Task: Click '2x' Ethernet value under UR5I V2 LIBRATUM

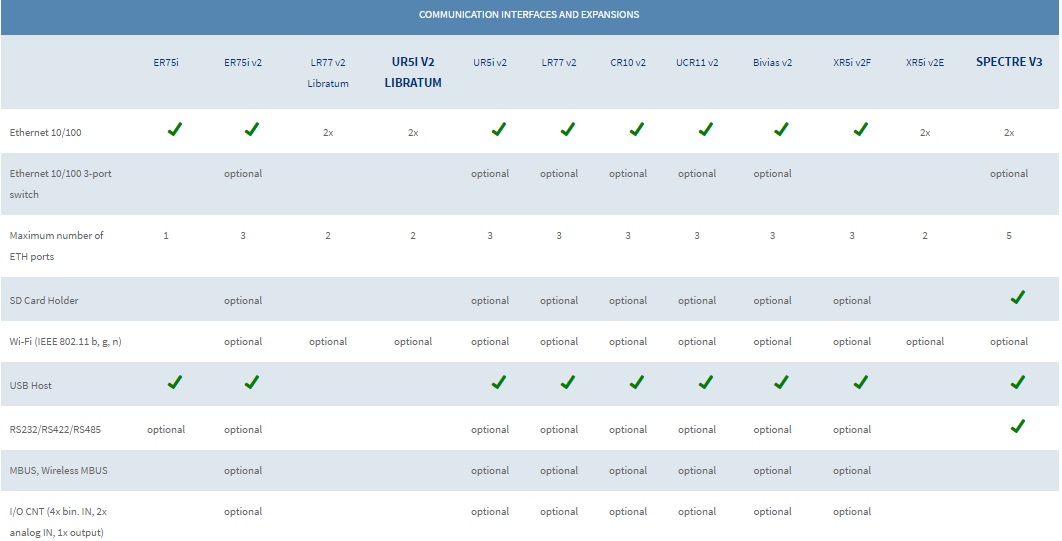Action: pyautogui.click(x=413, y=133)
